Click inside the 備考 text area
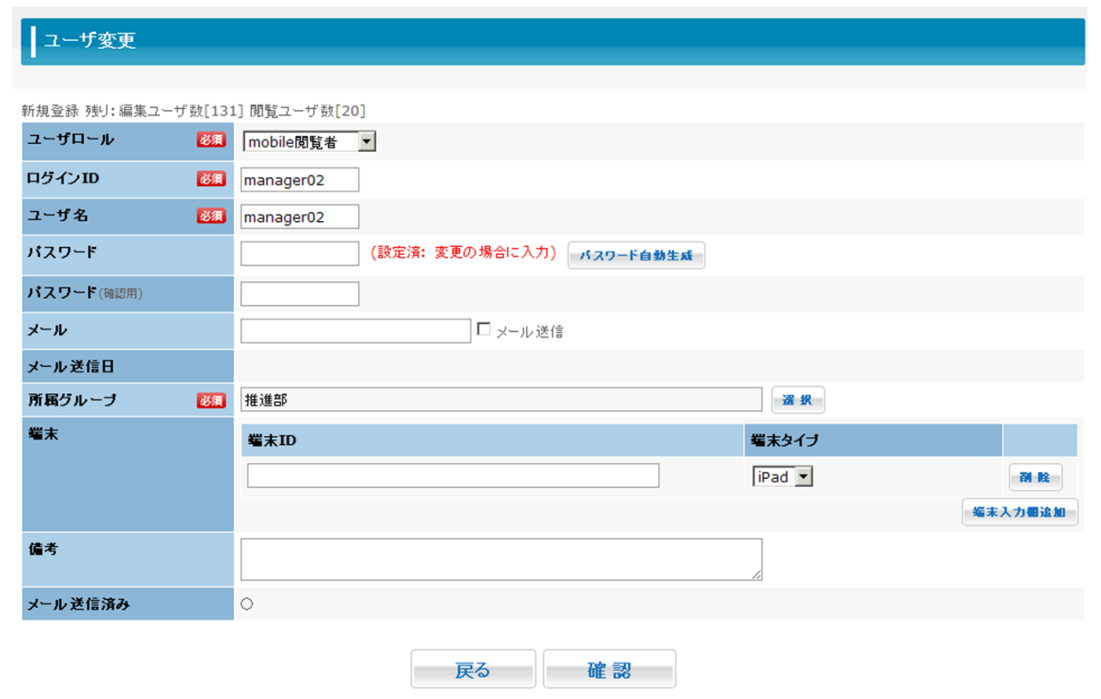Viewport: 1101px width, 699px height. click(500, 559)
